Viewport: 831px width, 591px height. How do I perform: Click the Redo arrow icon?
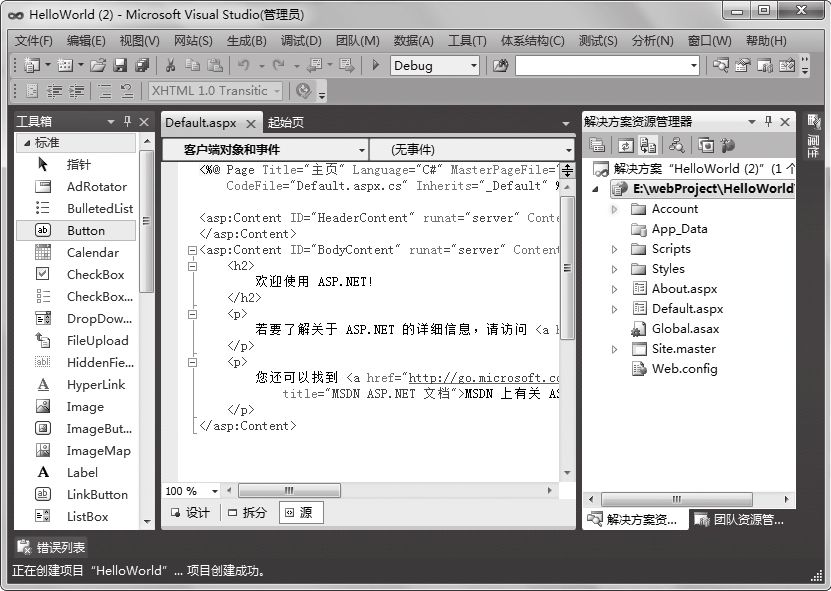click(x=278, y=65)
